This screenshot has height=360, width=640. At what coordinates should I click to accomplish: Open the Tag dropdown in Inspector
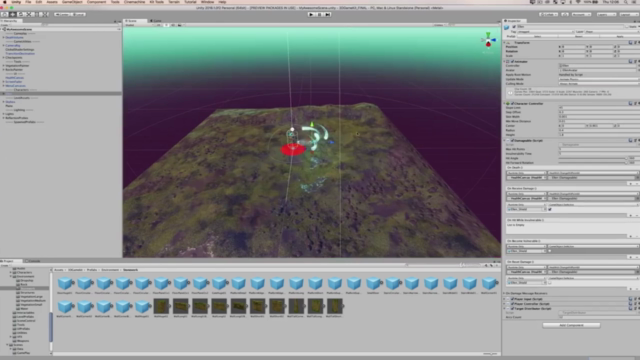[547, 31]
